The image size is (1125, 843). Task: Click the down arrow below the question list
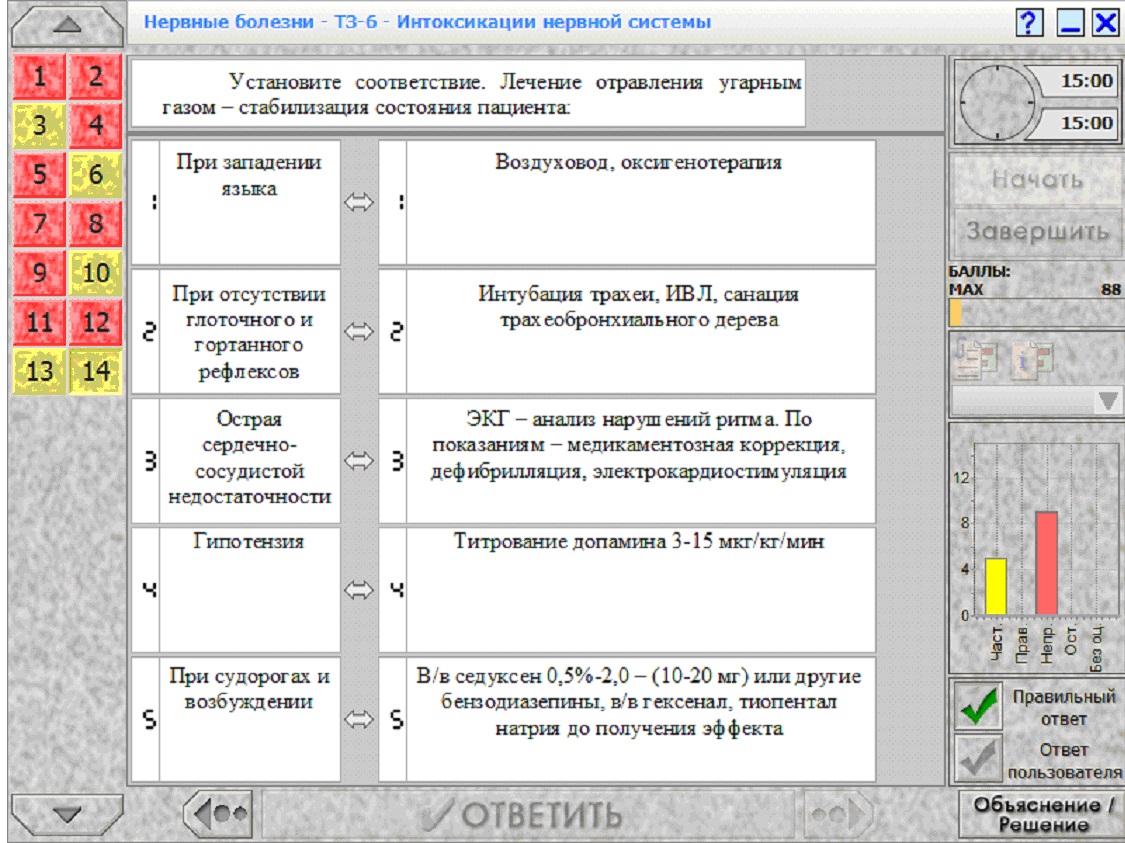[x=67, y=814]
